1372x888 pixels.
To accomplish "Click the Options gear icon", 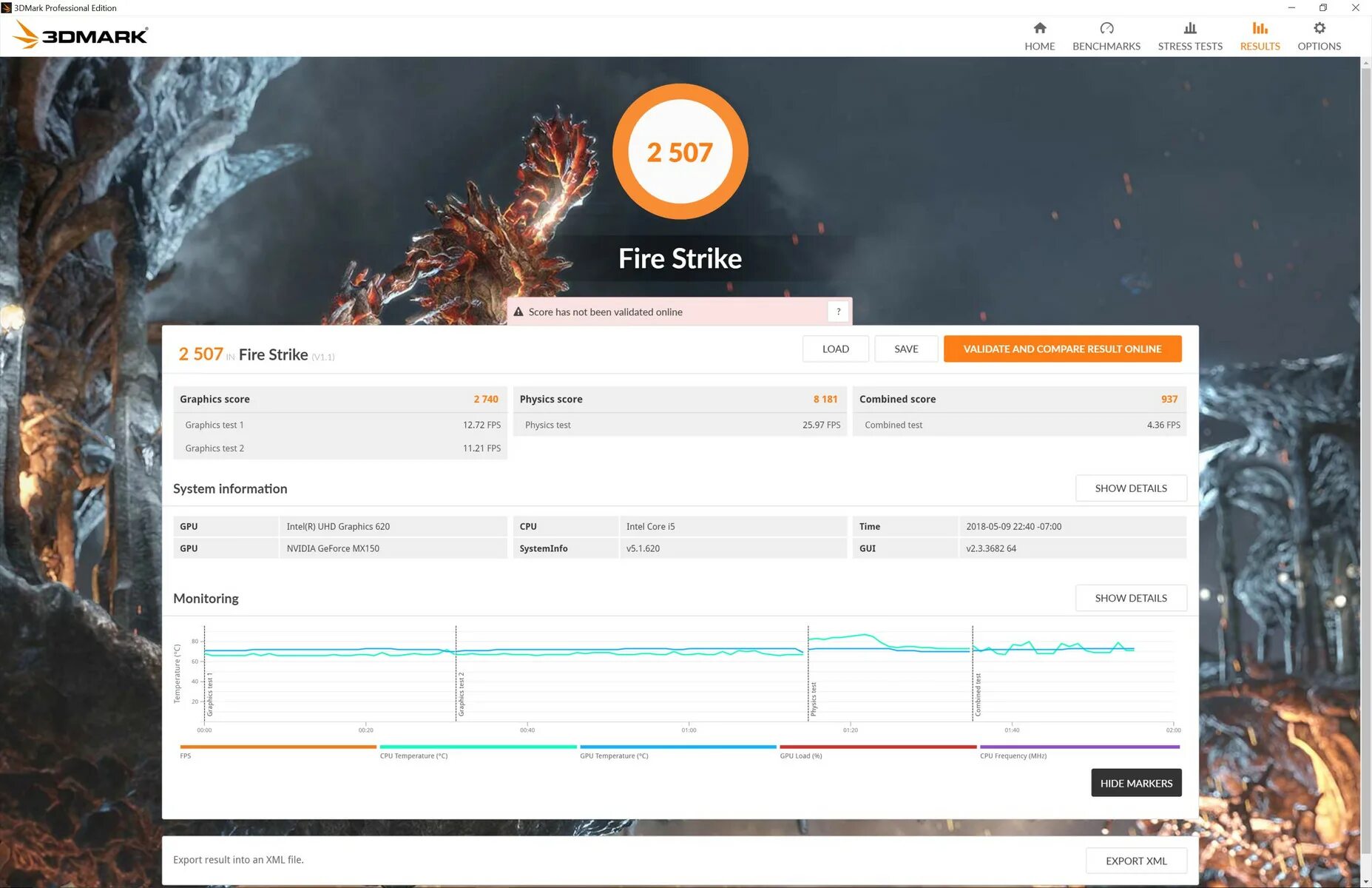I will 1319,28.
